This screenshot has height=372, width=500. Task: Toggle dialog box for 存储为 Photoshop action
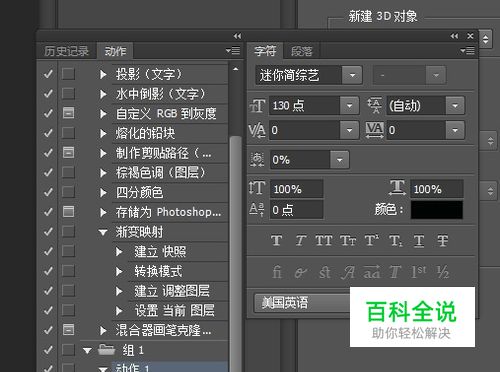click(68, 211)
